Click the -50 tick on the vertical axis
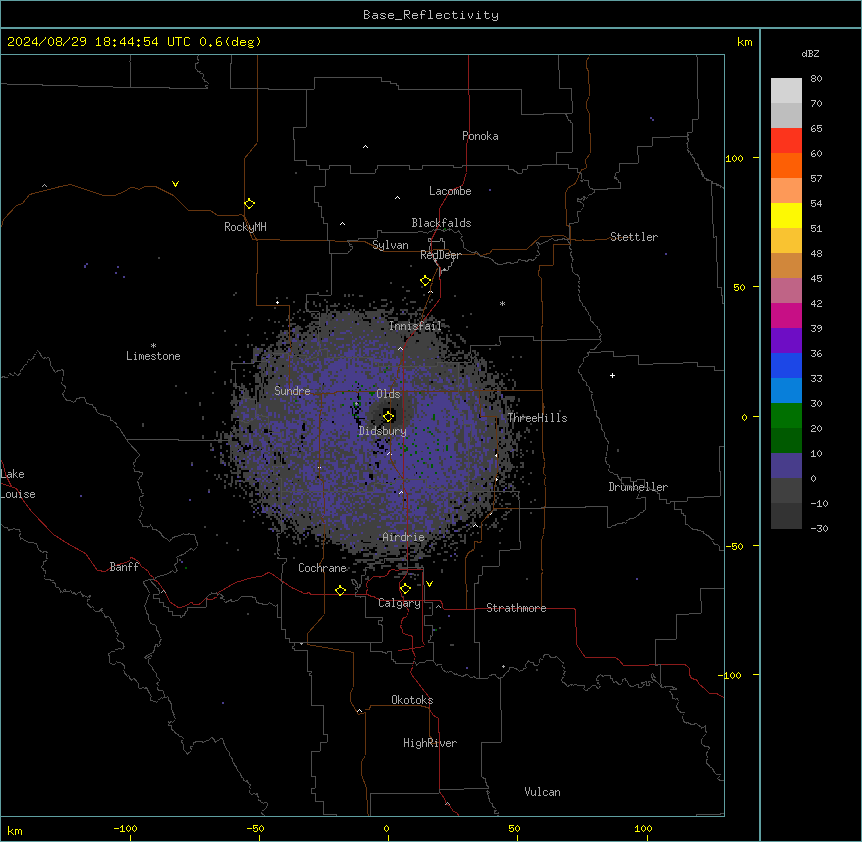This screenshot has width=862, height=842. [x=734, y=546]
